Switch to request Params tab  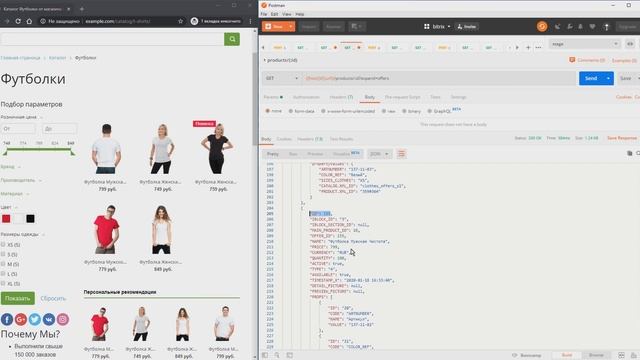(273, 97)
